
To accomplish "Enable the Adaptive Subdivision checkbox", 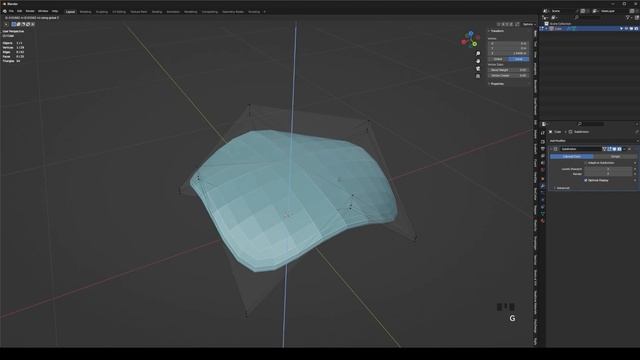I will (585, 163).
